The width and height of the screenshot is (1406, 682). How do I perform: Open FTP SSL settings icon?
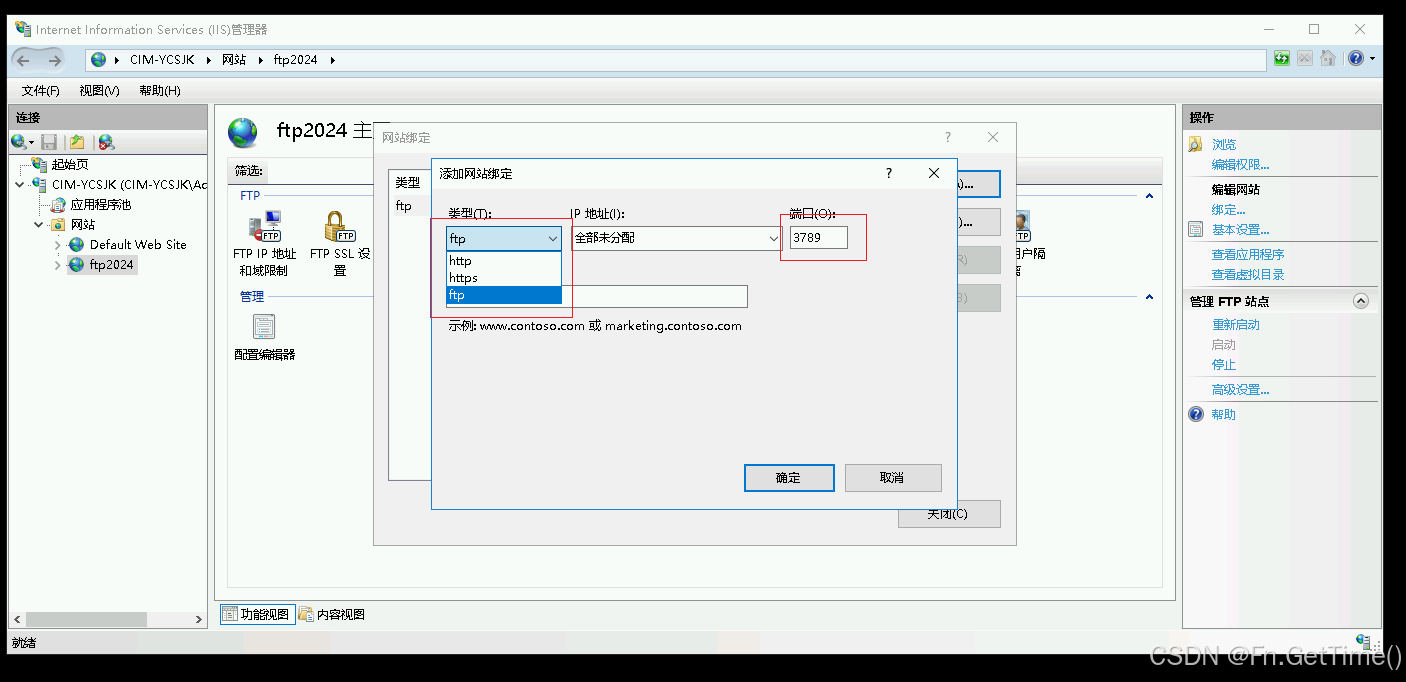[340, 227]
